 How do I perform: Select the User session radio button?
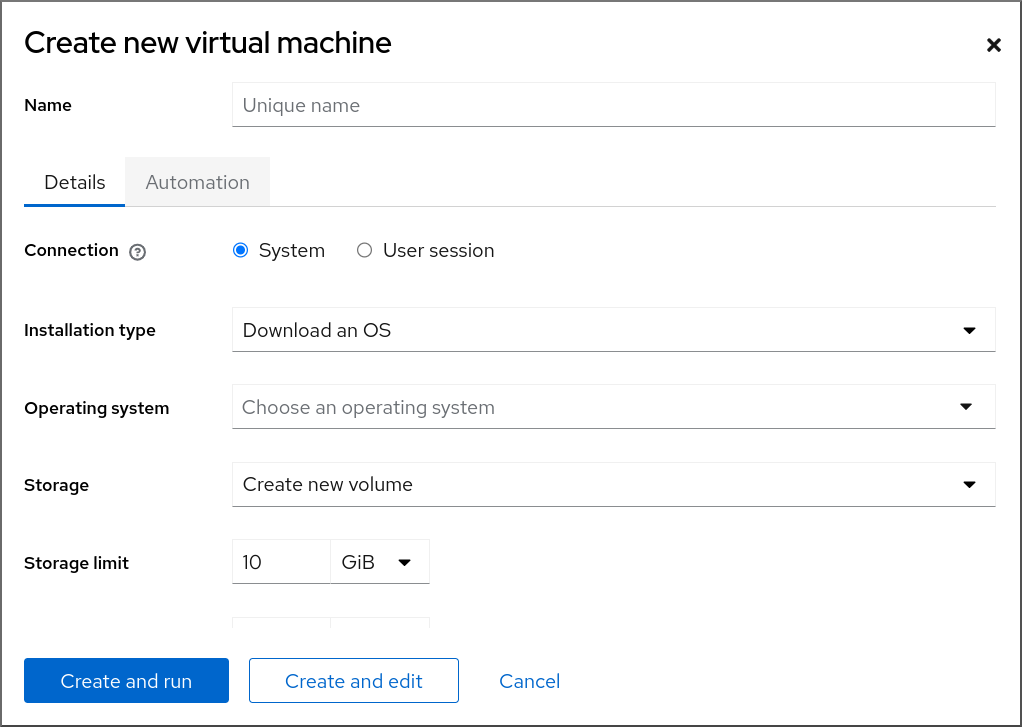point(364,251)
